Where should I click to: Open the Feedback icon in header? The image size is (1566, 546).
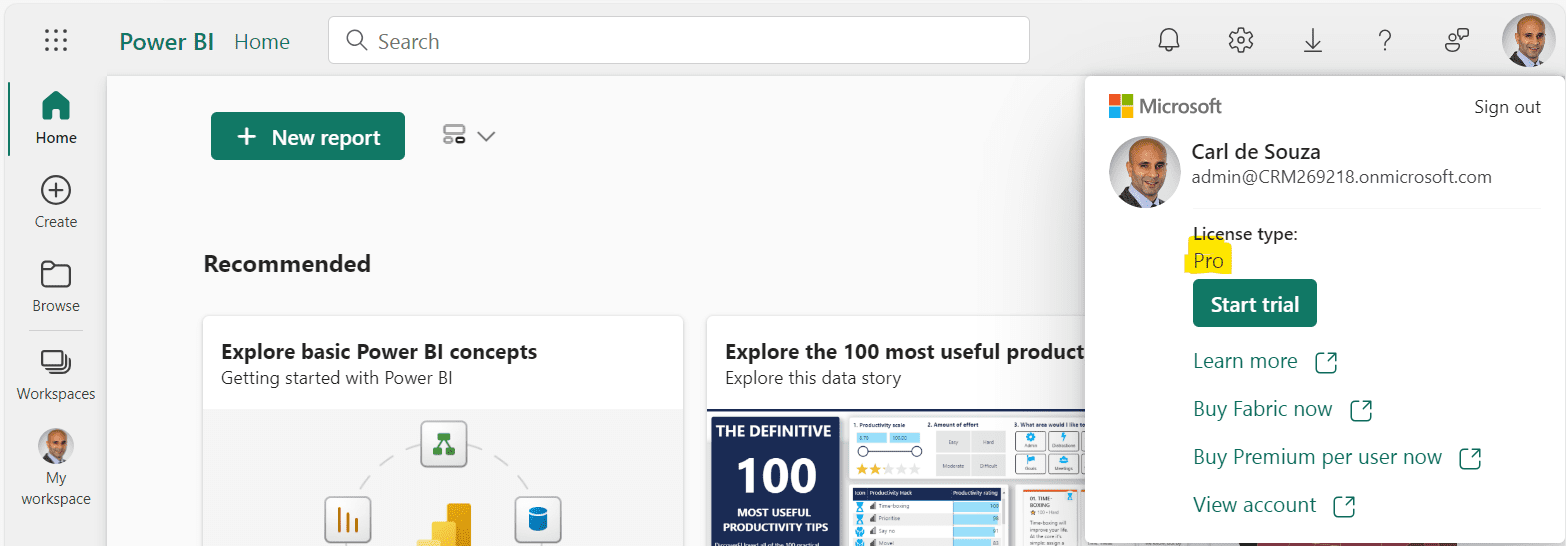(1457, 41)
